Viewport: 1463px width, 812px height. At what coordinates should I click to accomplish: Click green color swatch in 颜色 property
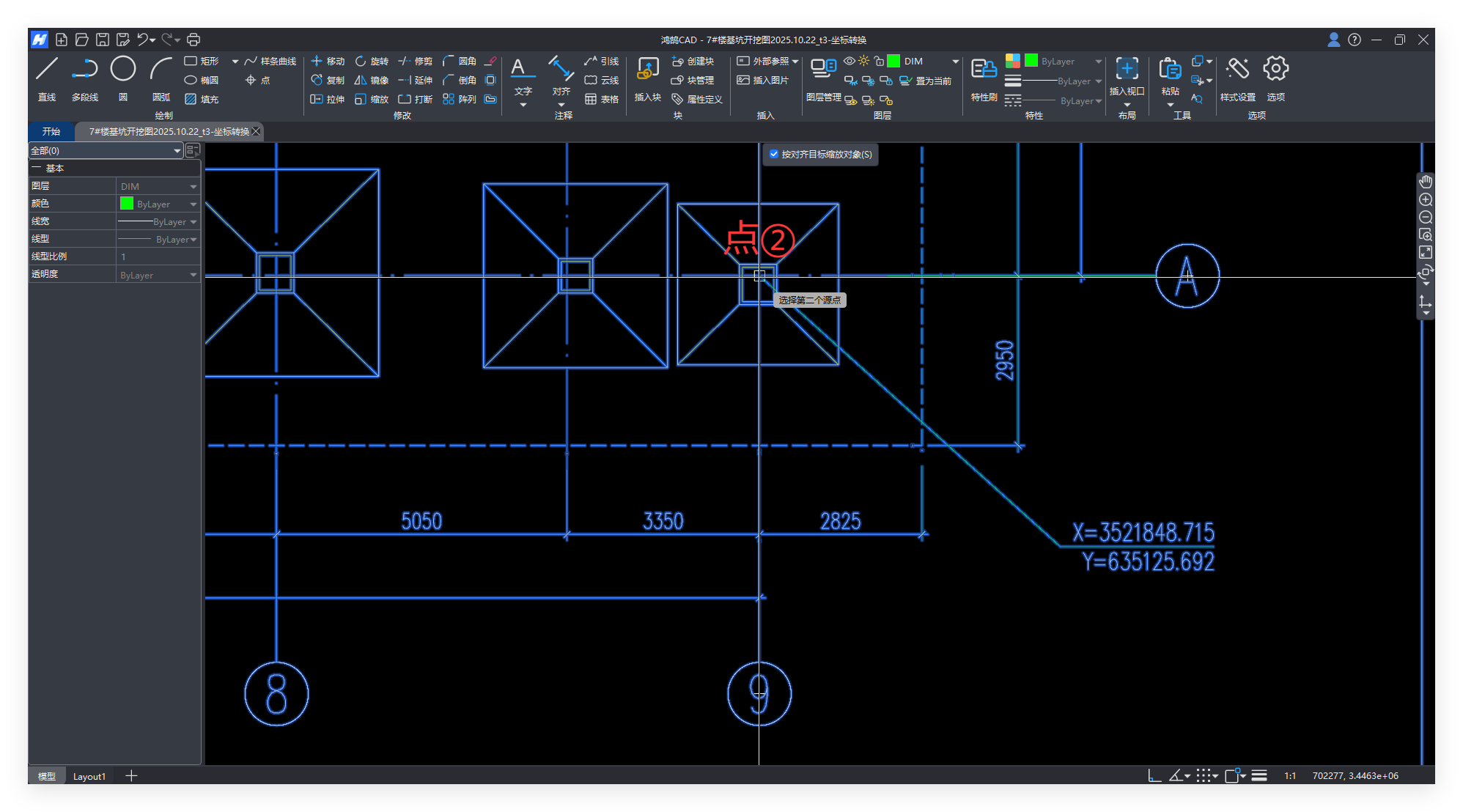[x=127, y=204]
